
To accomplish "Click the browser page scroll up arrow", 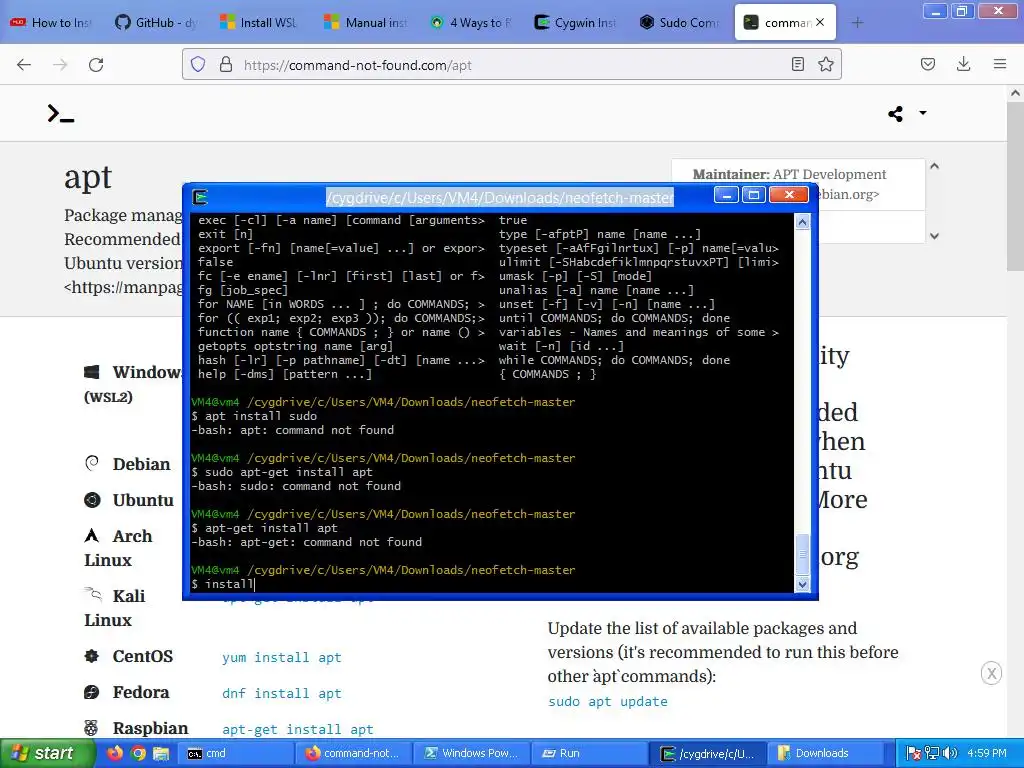I will click(x=1015, y=93).
